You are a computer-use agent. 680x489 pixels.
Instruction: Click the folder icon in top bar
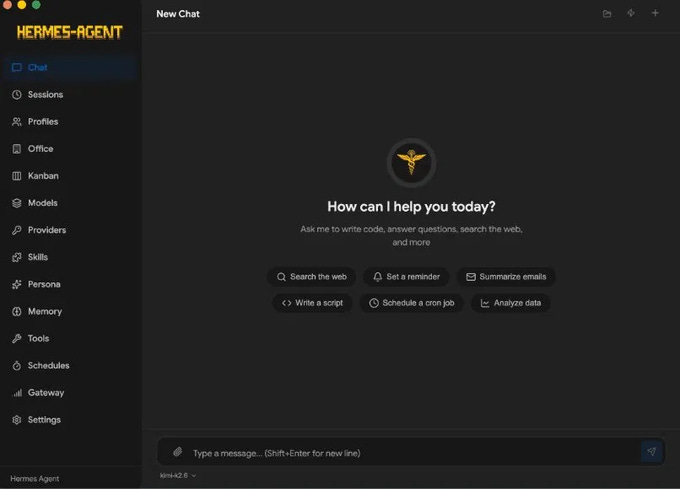607,14
